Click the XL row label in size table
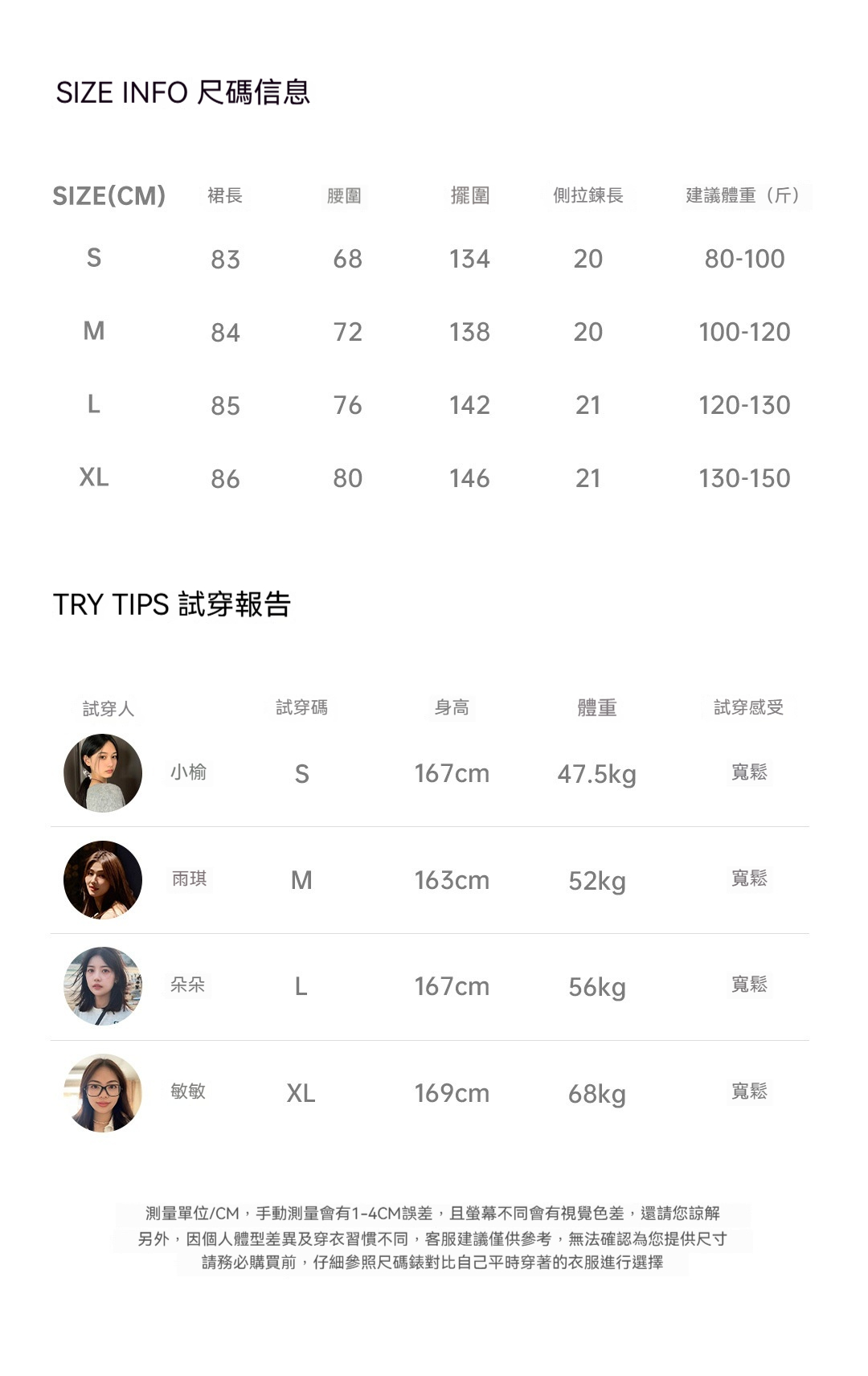This screenshot has width=868, height=1376. tap(94, 477)
